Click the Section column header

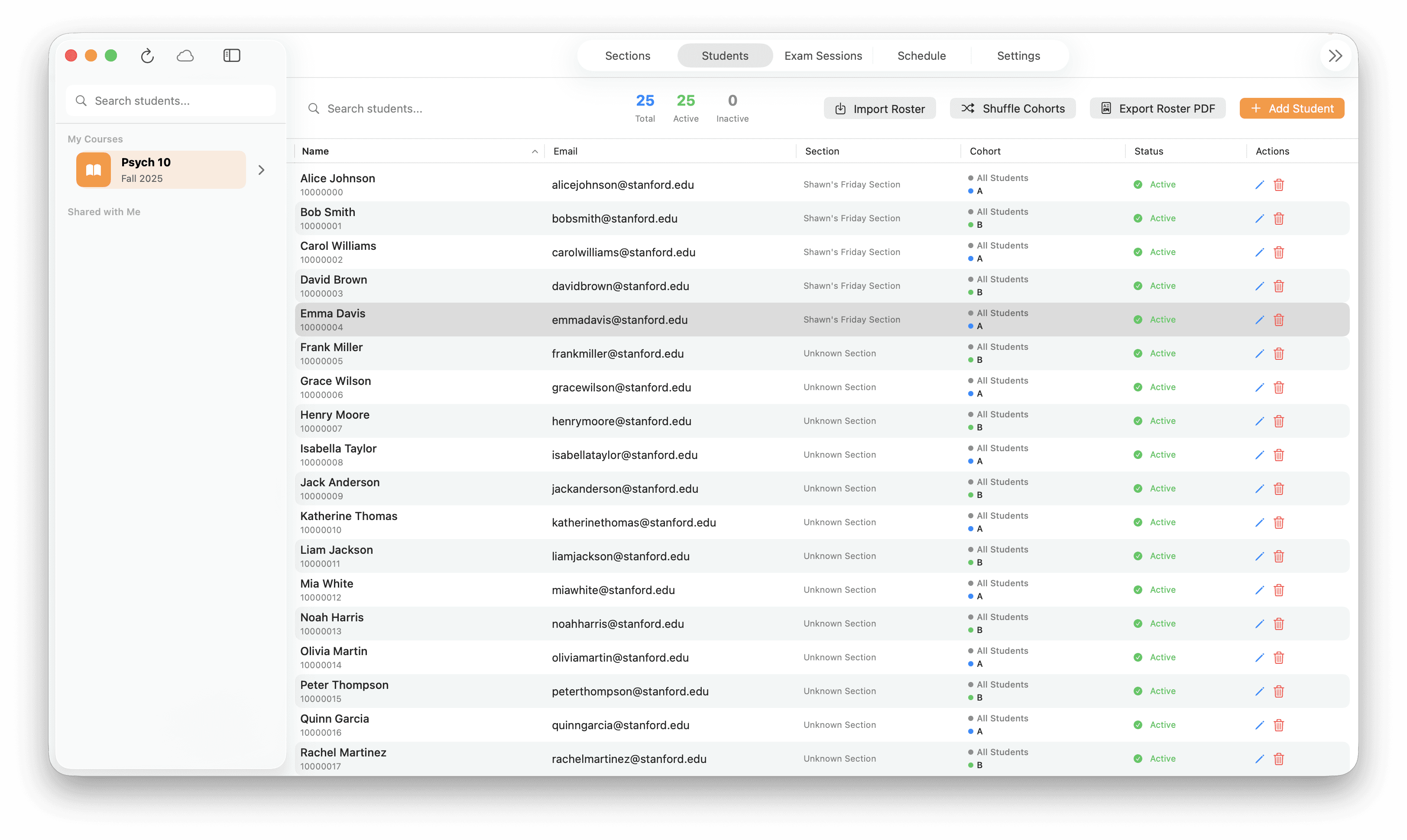pyautogui.click(x=822, y=151)
